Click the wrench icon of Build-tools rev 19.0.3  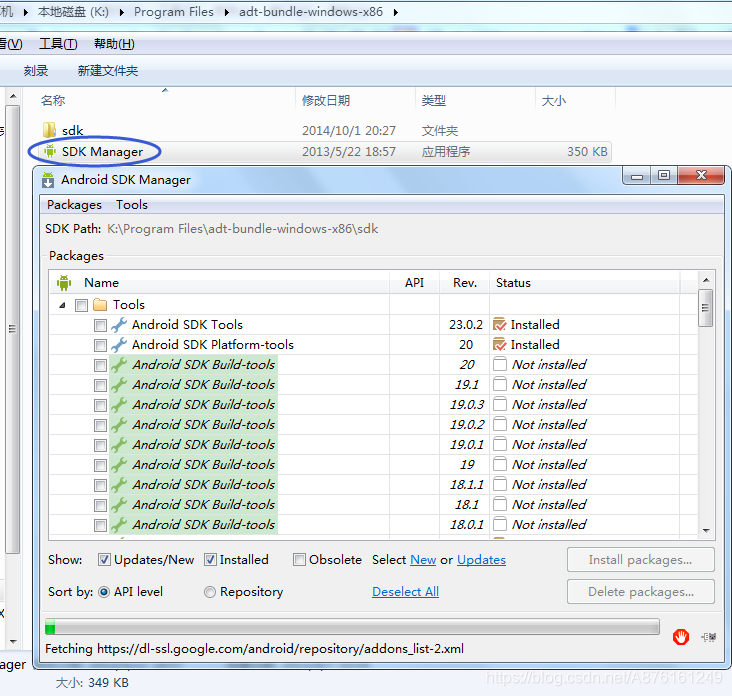point(119,405)
